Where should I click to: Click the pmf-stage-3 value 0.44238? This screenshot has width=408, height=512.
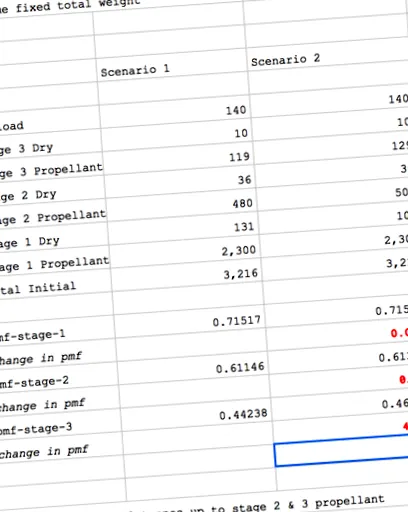point(243,415)
